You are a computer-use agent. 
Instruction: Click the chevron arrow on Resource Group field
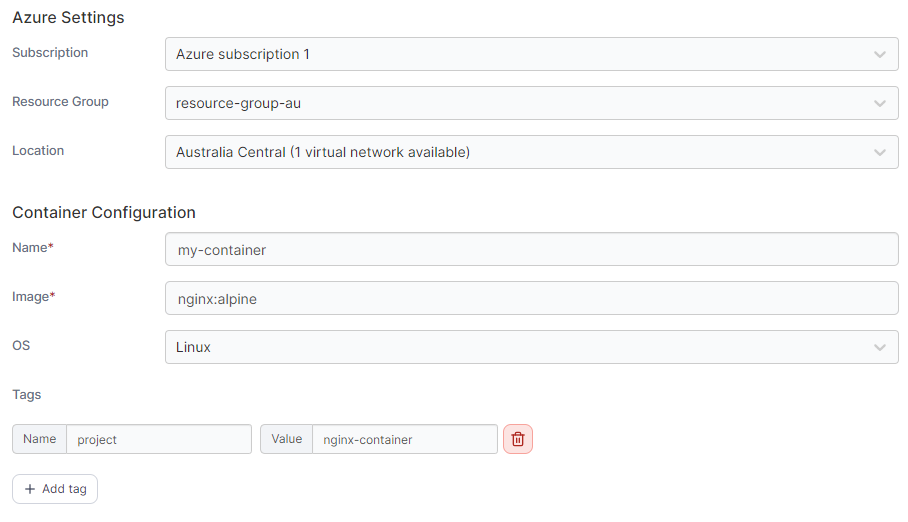(x=879, y=103)
